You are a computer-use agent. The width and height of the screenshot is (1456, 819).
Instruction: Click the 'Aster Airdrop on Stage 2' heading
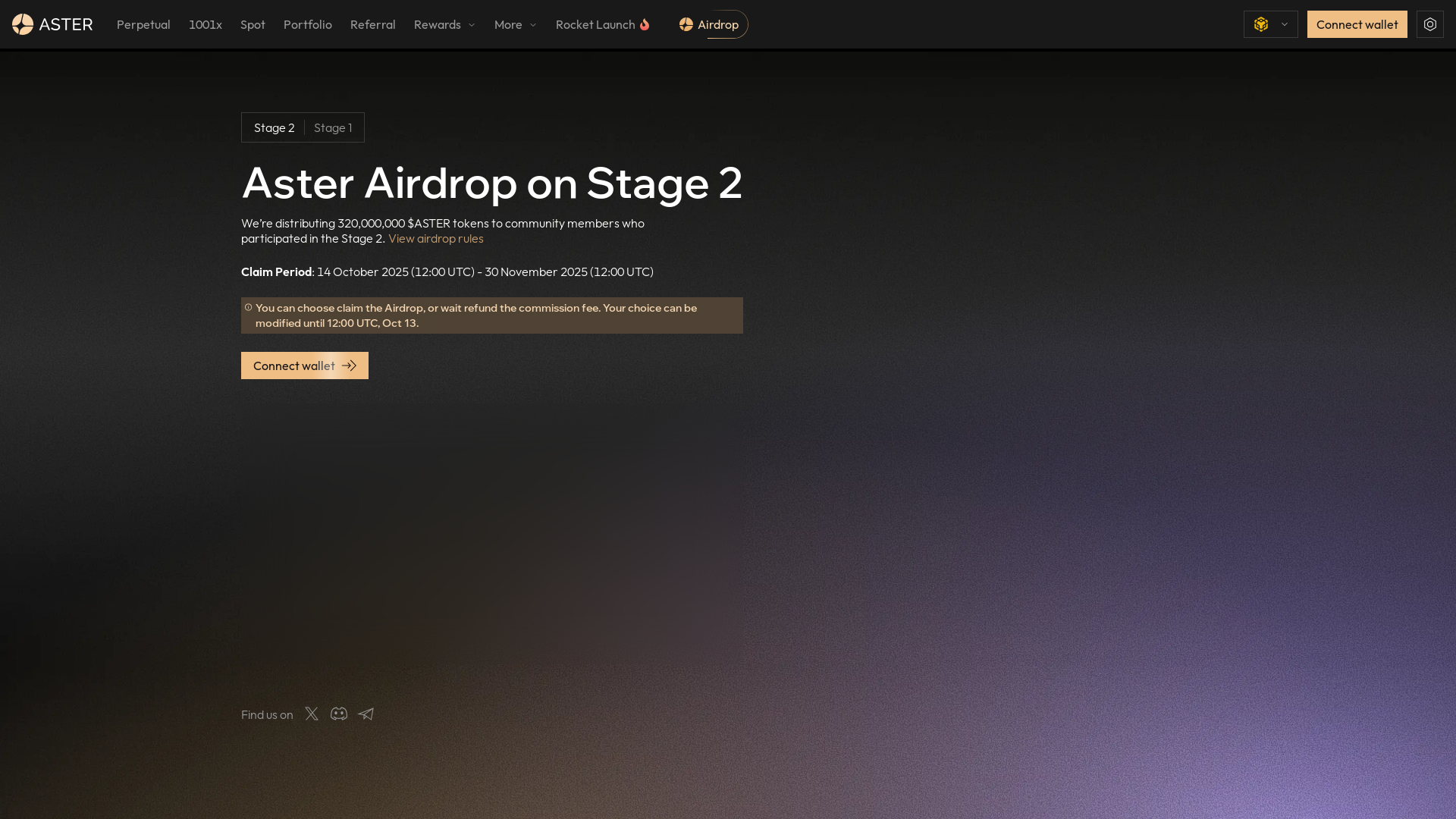click(x=492, y=183)
